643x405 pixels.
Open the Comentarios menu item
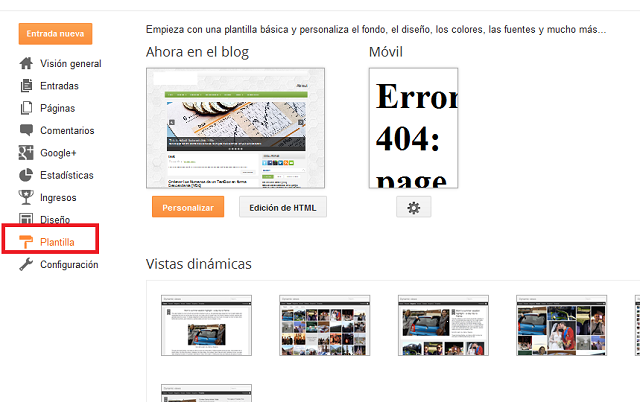click(67, 130)
